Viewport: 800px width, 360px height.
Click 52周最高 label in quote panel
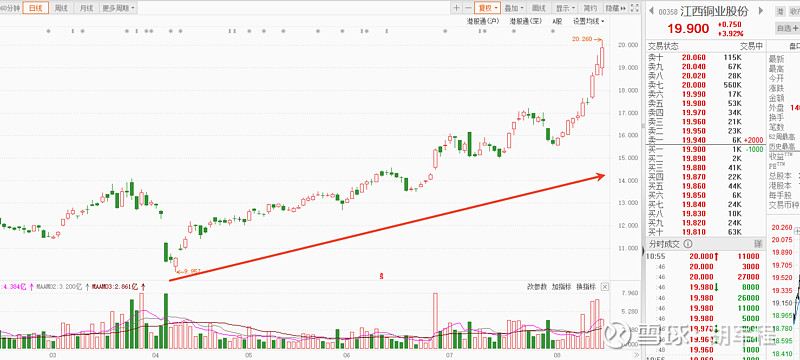[782, 137]
